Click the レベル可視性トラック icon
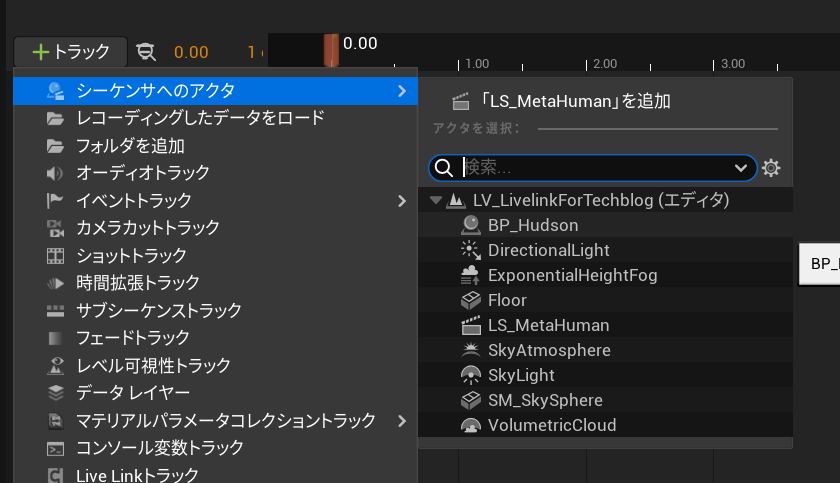Image resolution: width=840 pixels, height=483 pixels. tap(56, 365)
